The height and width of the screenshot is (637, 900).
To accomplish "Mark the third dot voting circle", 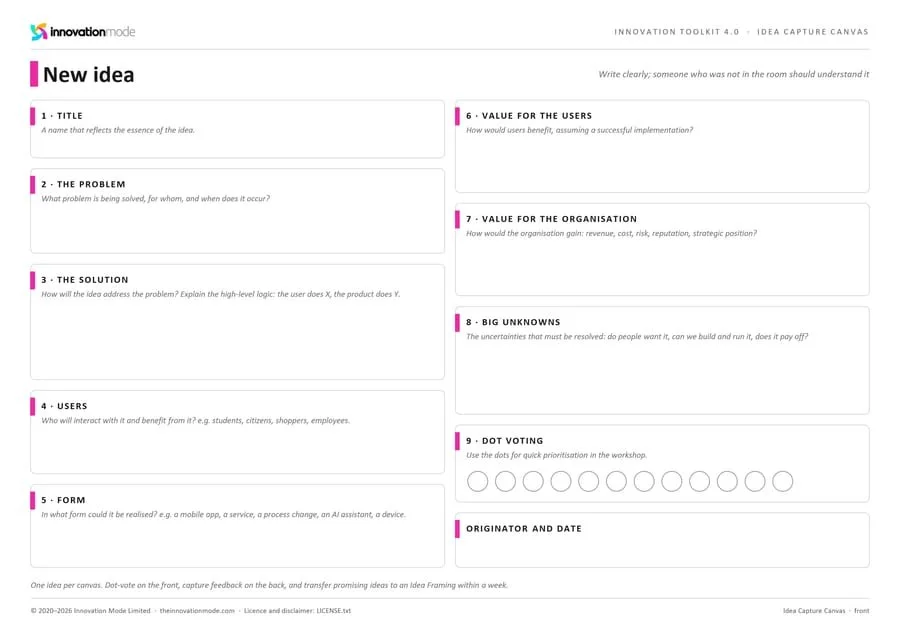I will click(x=533, y=481).
